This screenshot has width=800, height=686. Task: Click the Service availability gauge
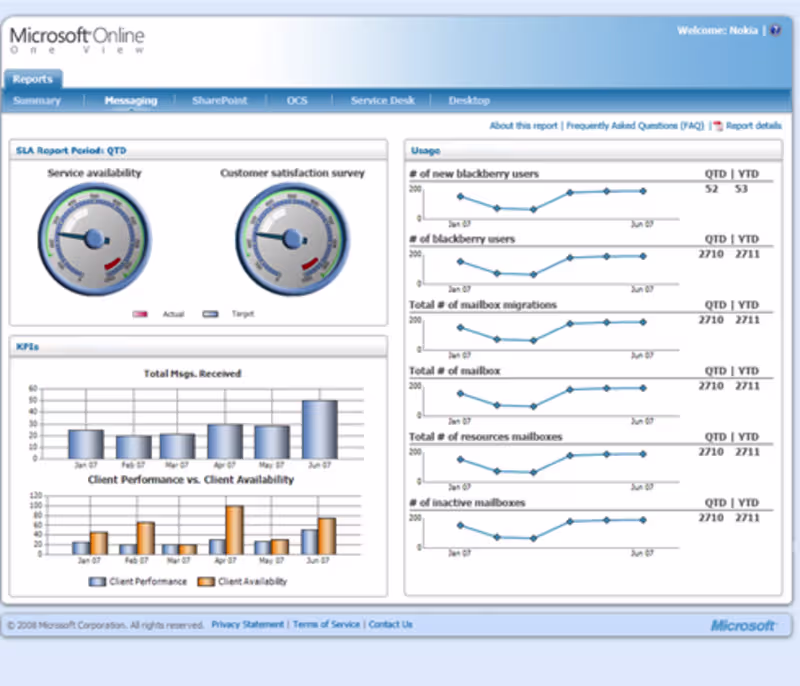(x=94, y=239)
